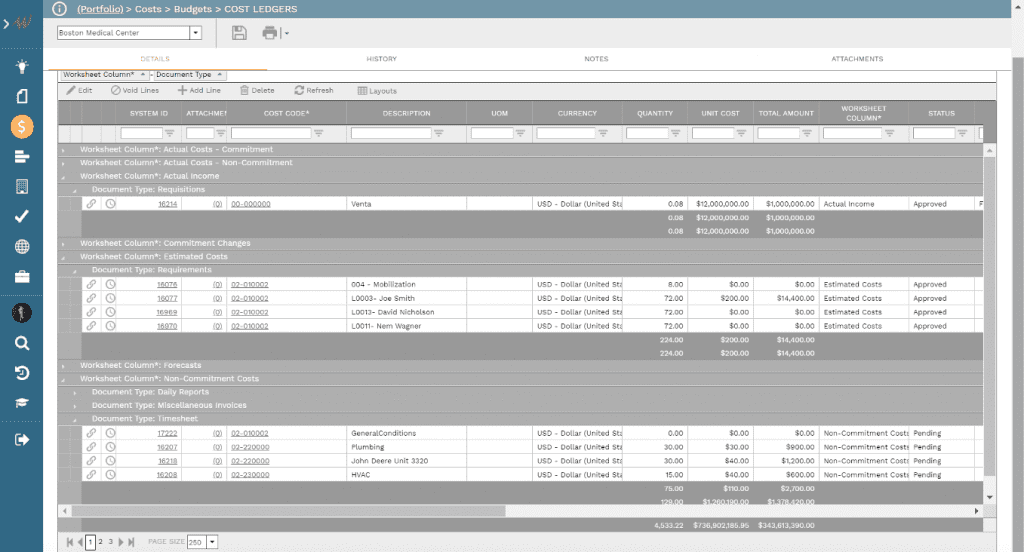Image resolution: width=1024 pixels, height=552 pixels.
Task: Click the filter icon under the Quantity column
Action: (676, 133)
